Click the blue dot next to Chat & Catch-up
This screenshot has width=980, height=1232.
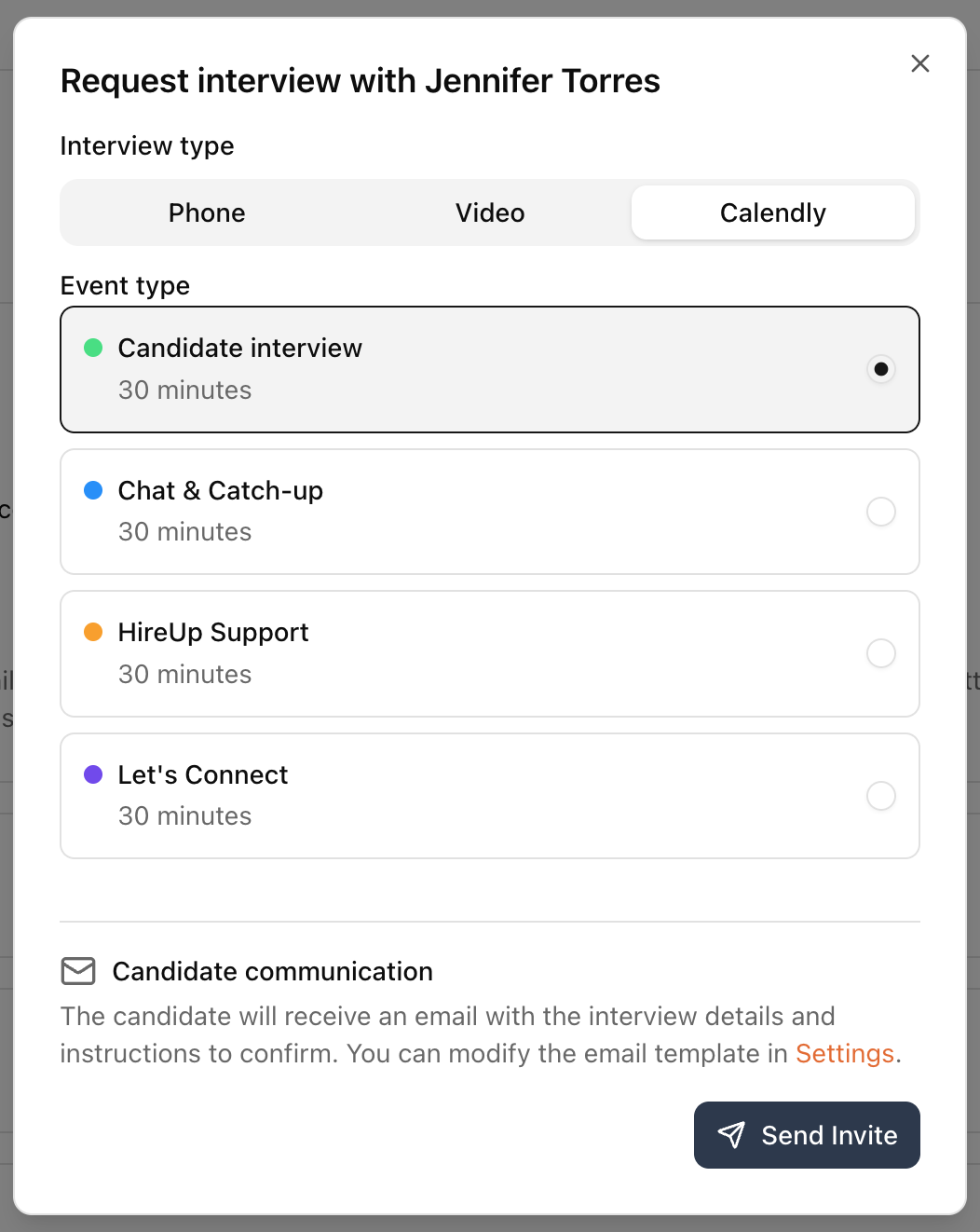click(x=93, y=489)
